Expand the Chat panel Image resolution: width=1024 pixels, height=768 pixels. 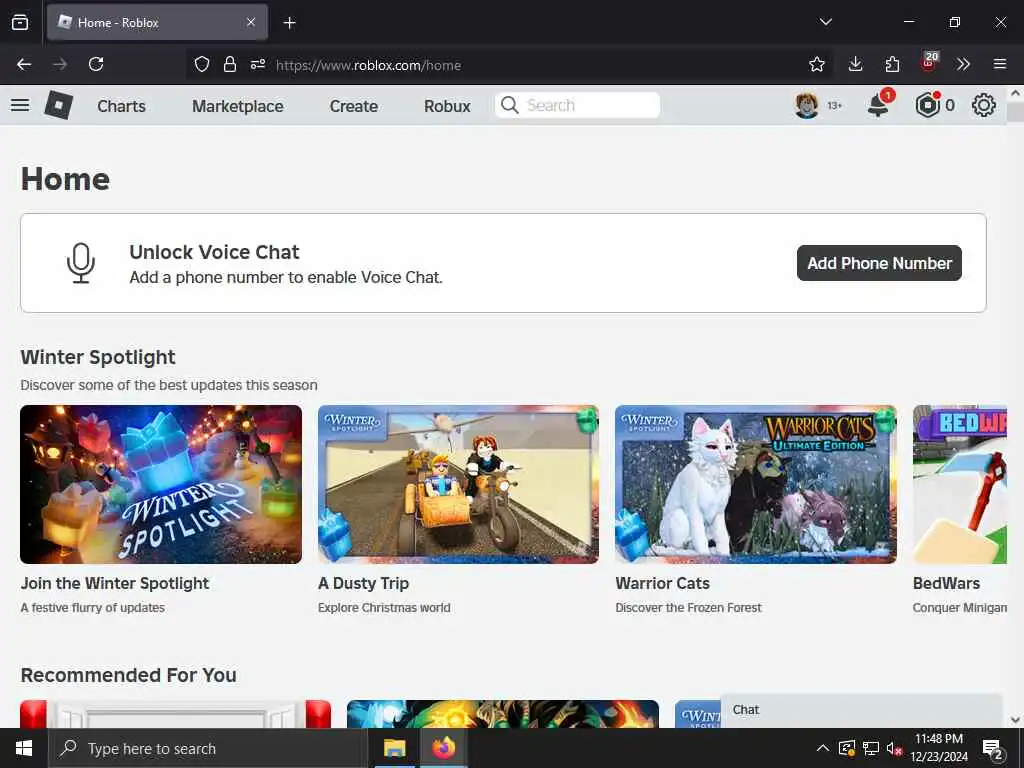(x=861, y=711)
